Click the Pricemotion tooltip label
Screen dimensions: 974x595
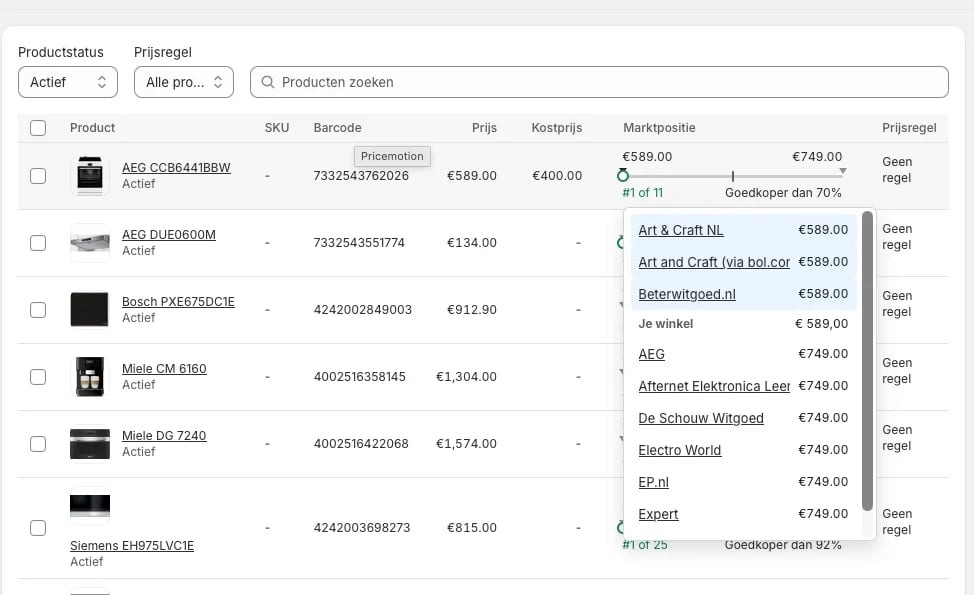pos(392,157)
